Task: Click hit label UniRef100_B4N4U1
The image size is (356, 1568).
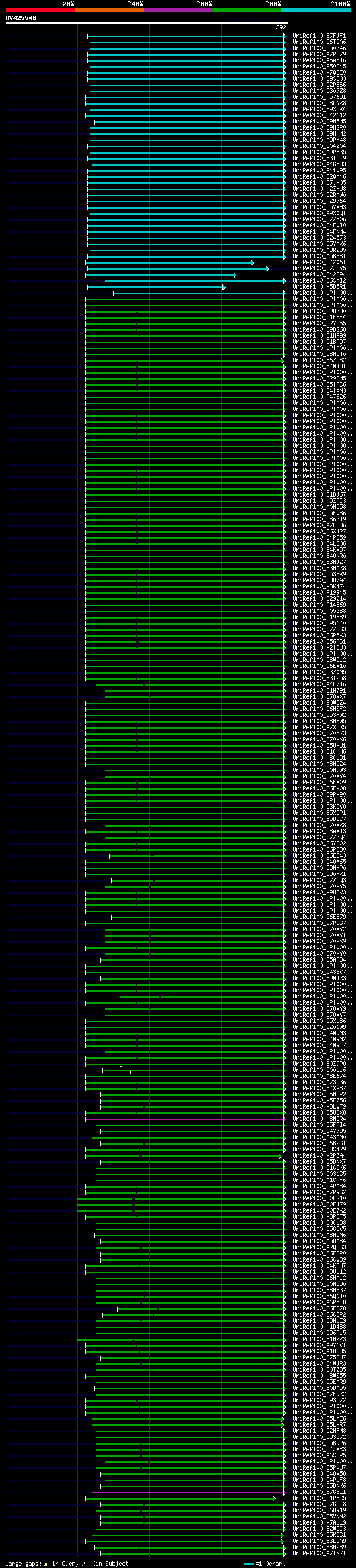Action: tap(319, 366)
